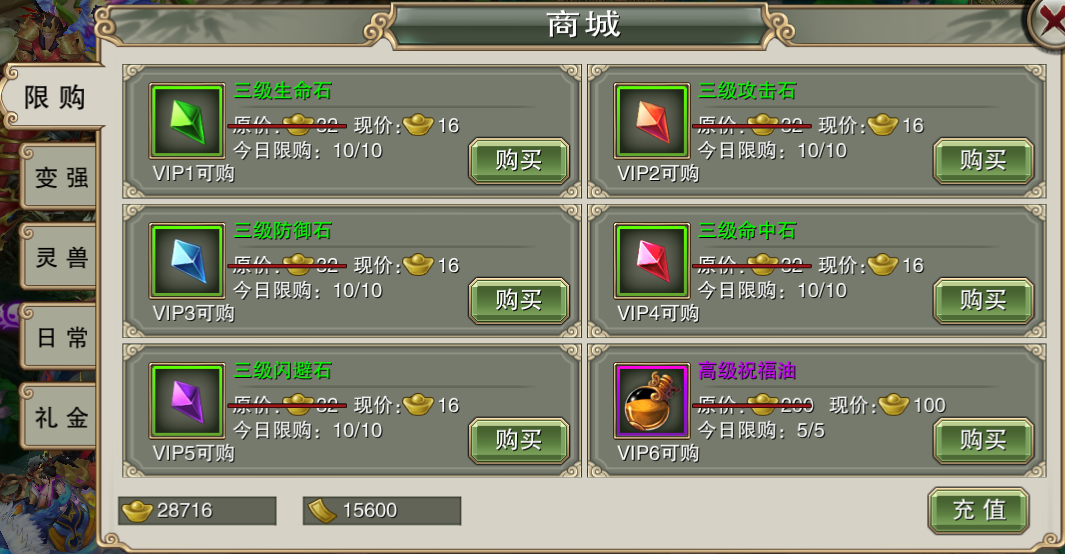Tap the gold ingot balance showing 28716
The width and height of the screenshot is (1065, 554).
197,511
